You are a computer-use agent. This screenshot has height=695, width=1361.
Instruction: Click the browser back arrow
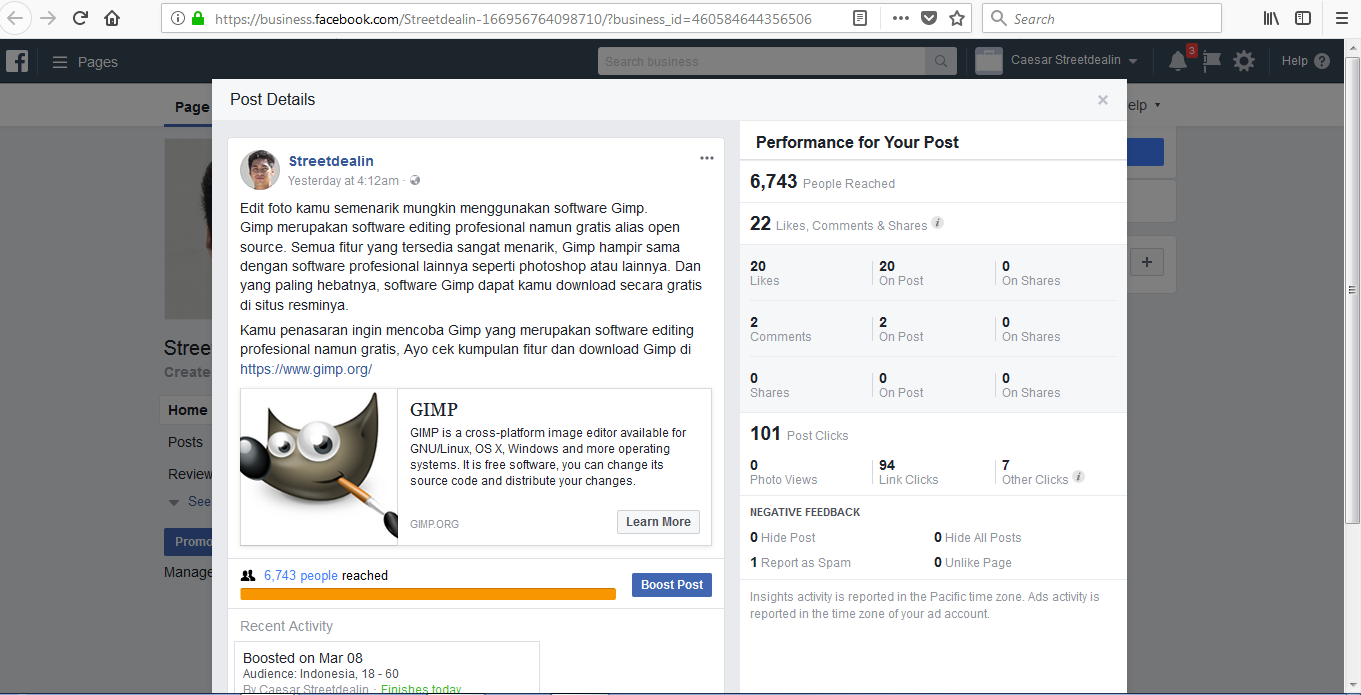click(x=14, y=18)
